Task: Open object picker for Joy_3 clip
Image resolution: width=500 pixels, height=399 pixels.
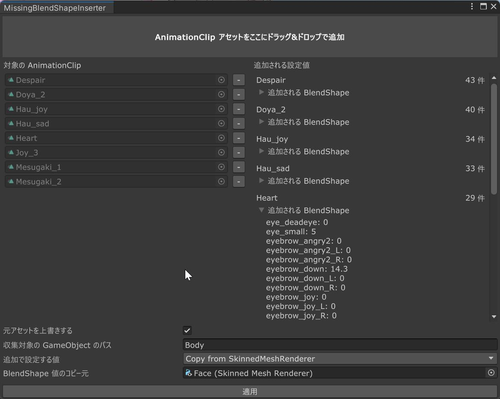Action: click(221, 153)
